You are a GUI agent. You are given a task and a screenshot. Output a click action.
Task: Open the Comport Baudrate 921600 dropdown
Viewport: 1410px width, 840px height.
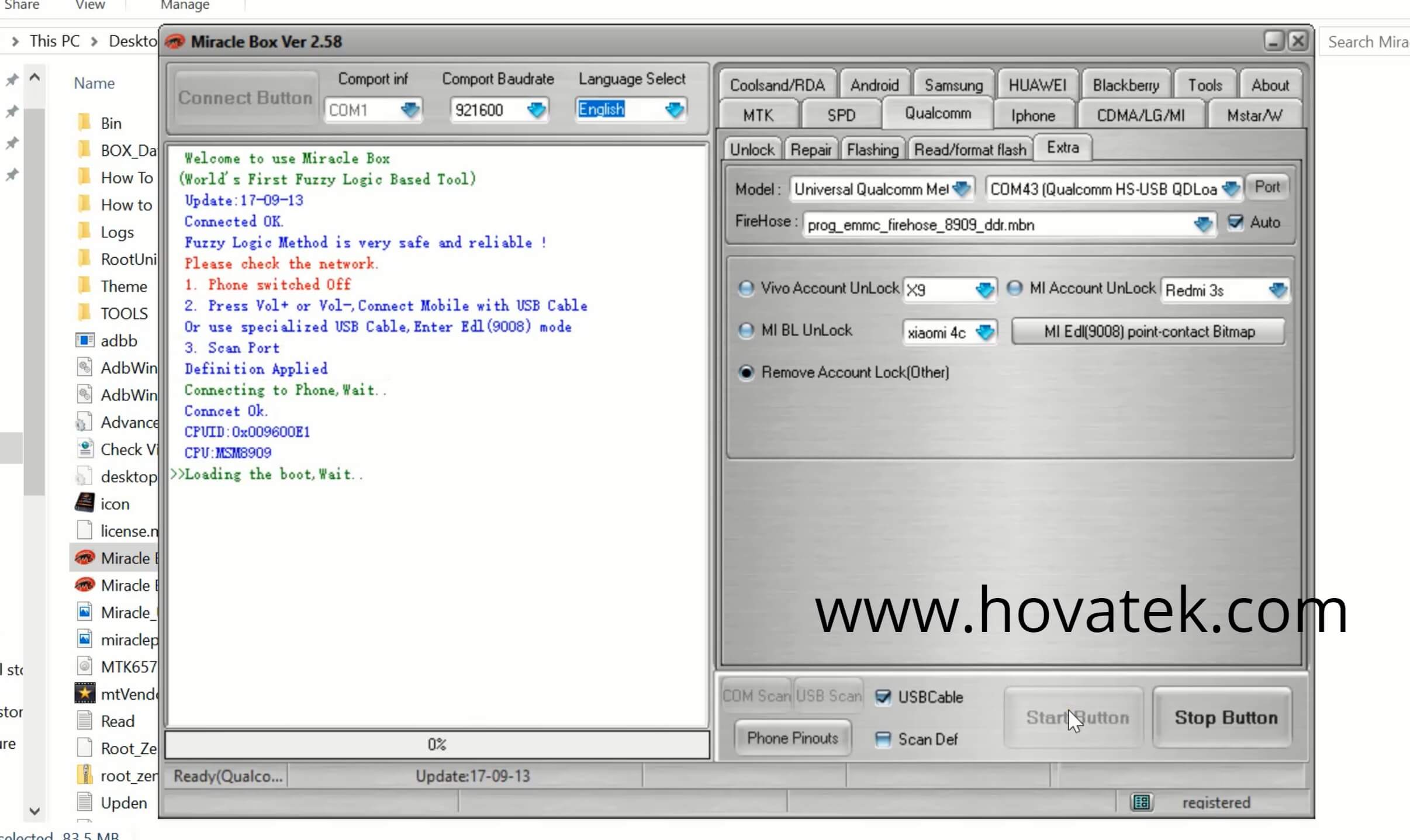pos(537,109)
